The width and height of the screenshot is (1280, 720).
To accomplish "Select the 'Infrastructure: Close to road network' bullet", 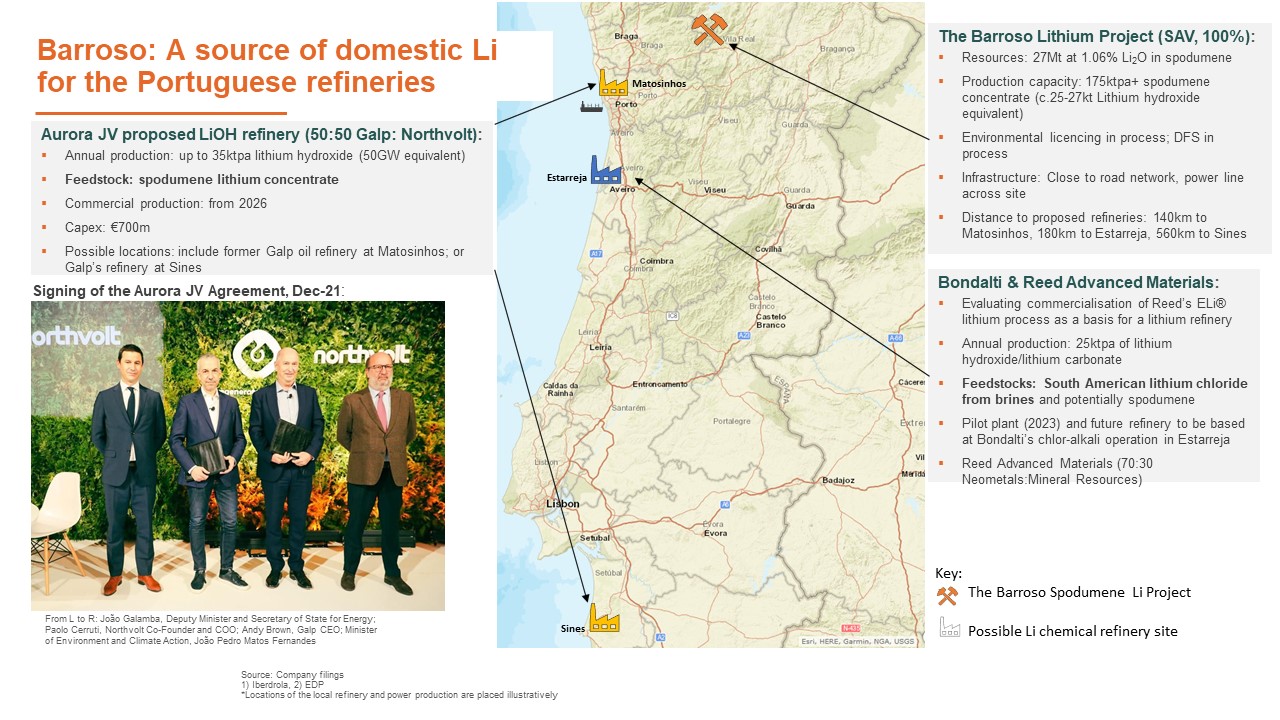I will pyautogui.click(x=1103, y=185).
